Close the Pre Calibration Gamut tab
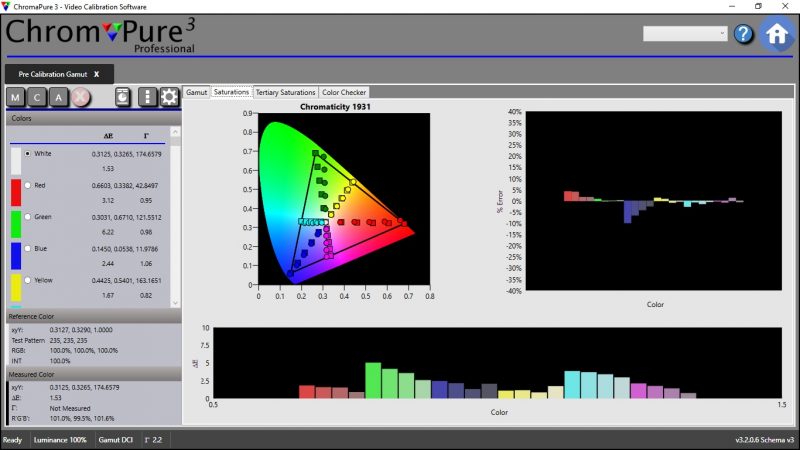 97,74
